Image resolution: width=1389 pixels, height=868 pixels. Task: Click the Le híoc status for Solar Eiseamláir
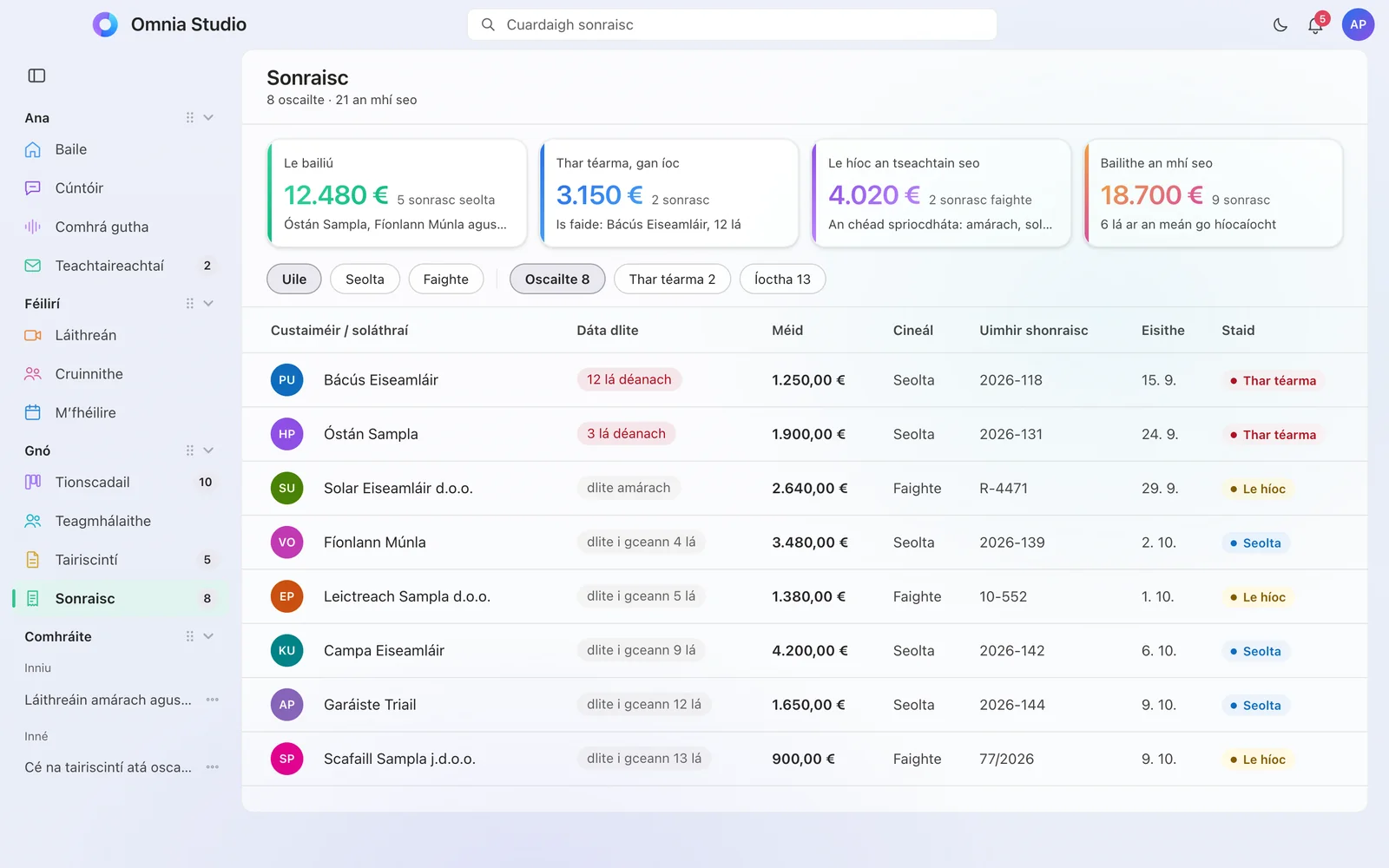click(1257, 489)
